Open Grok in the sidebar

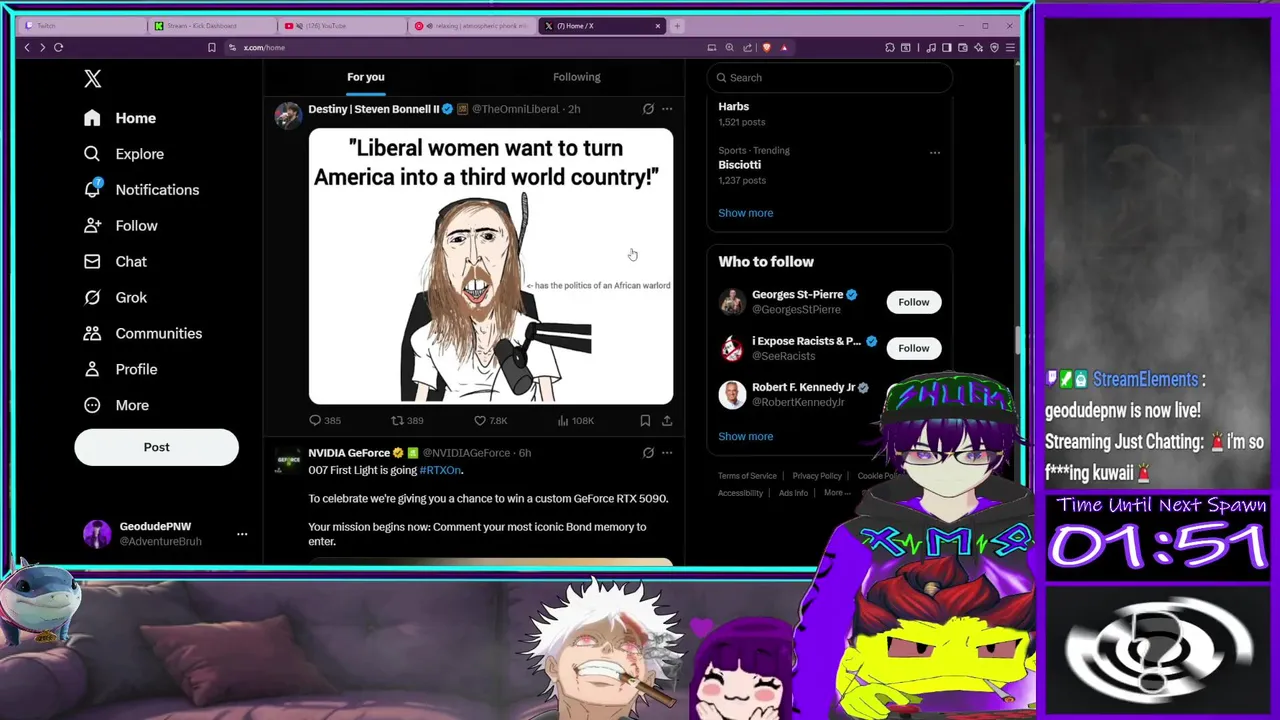115,298
